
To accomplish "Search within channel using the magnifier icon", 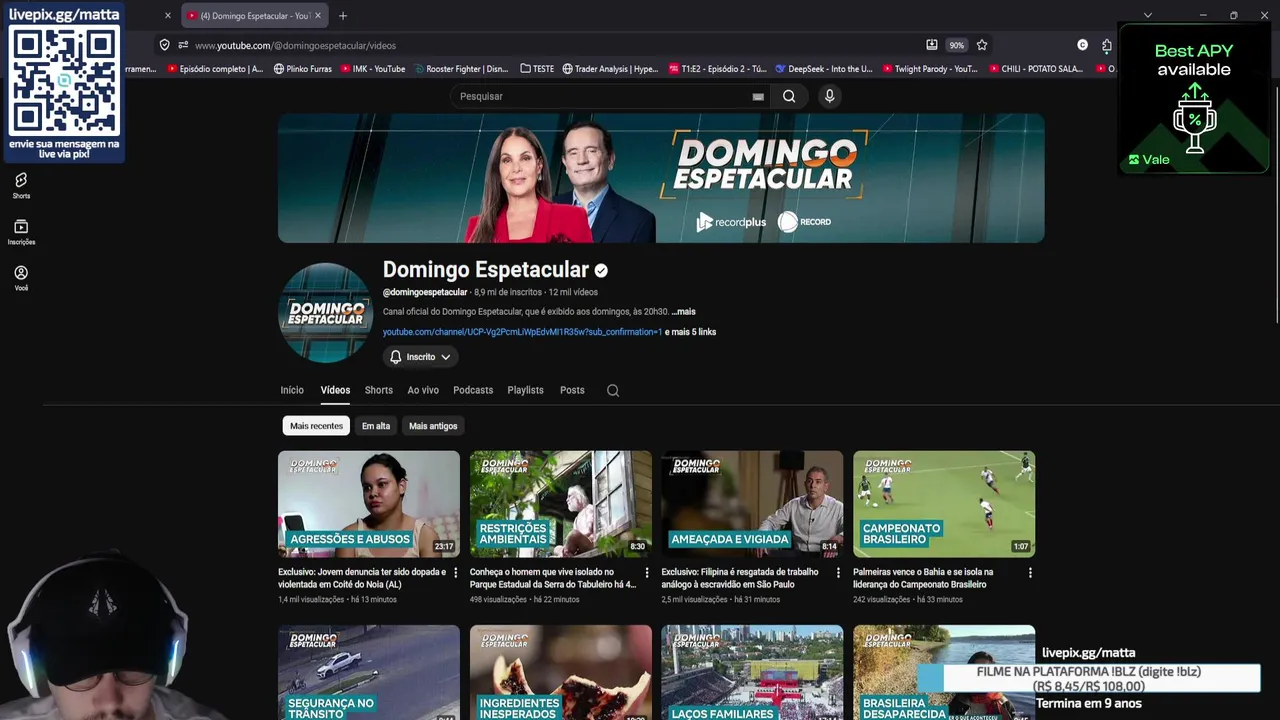I will (x=613, y=390).
